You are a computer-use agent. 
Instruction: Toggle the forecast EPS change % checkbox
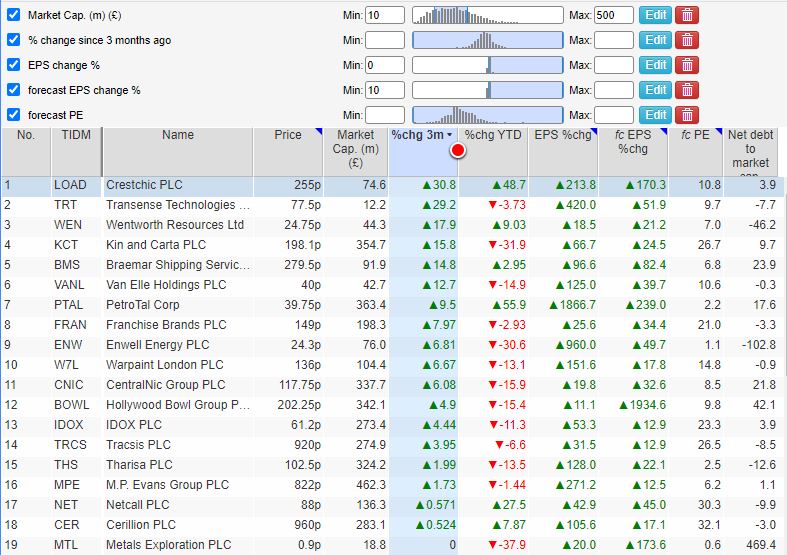pyautogui.click(x=14, y=90)
